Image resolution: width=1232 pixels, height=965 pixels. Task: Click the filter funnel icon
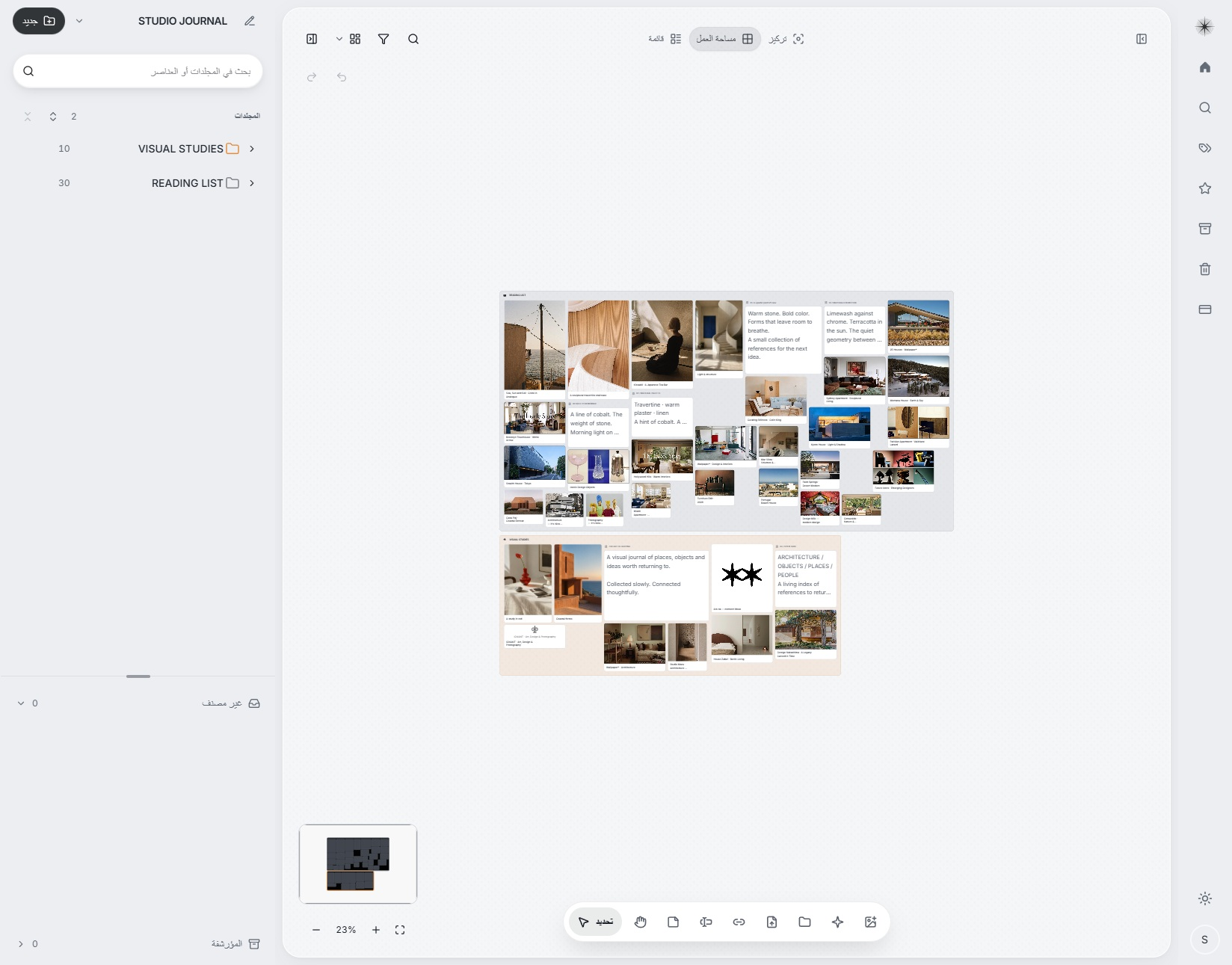(x=384, y=39)
